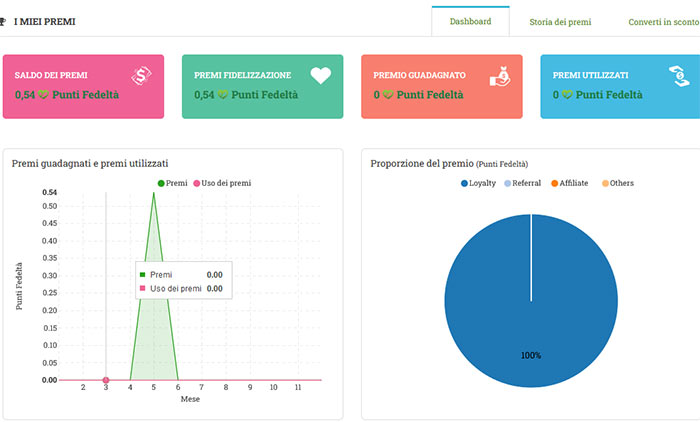
Task: Click the gem icon in Premi Utilizzati value
Action: 568,95
